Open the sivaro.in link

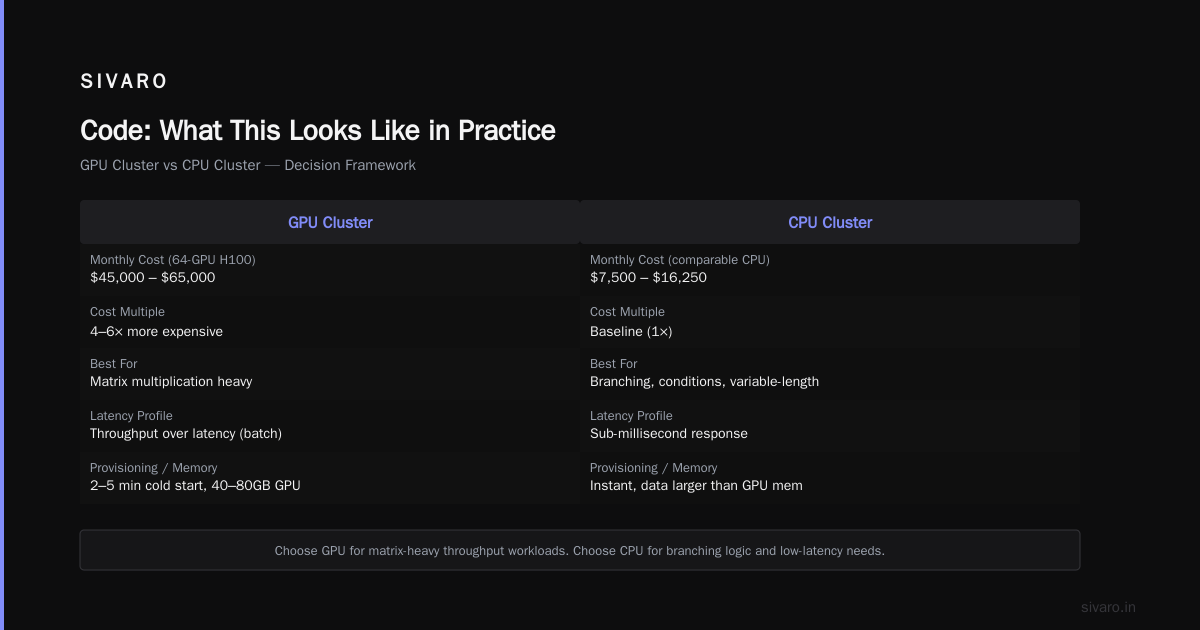coord(1108,607)
